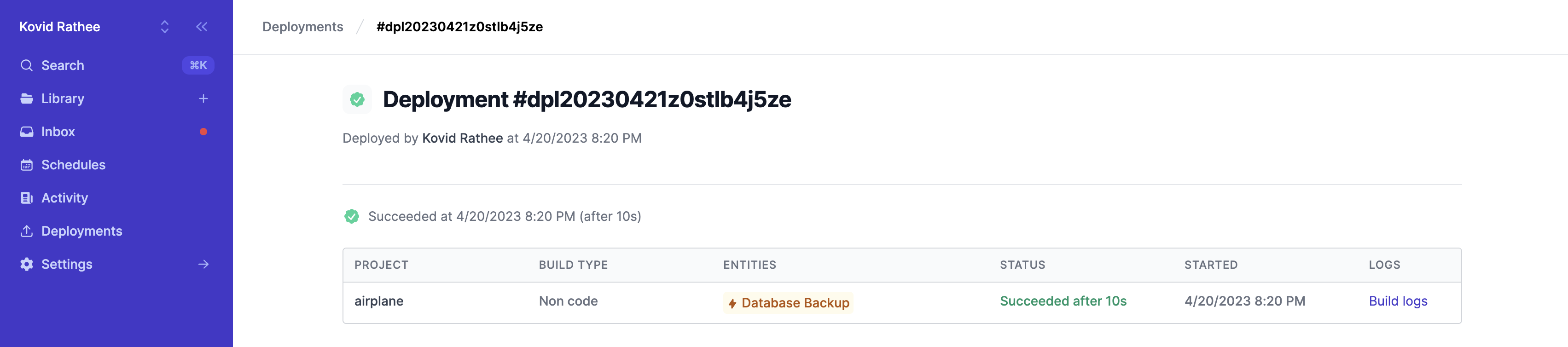Click the Deployments upload icon
1568x347 pixels.
click(26, 231)
